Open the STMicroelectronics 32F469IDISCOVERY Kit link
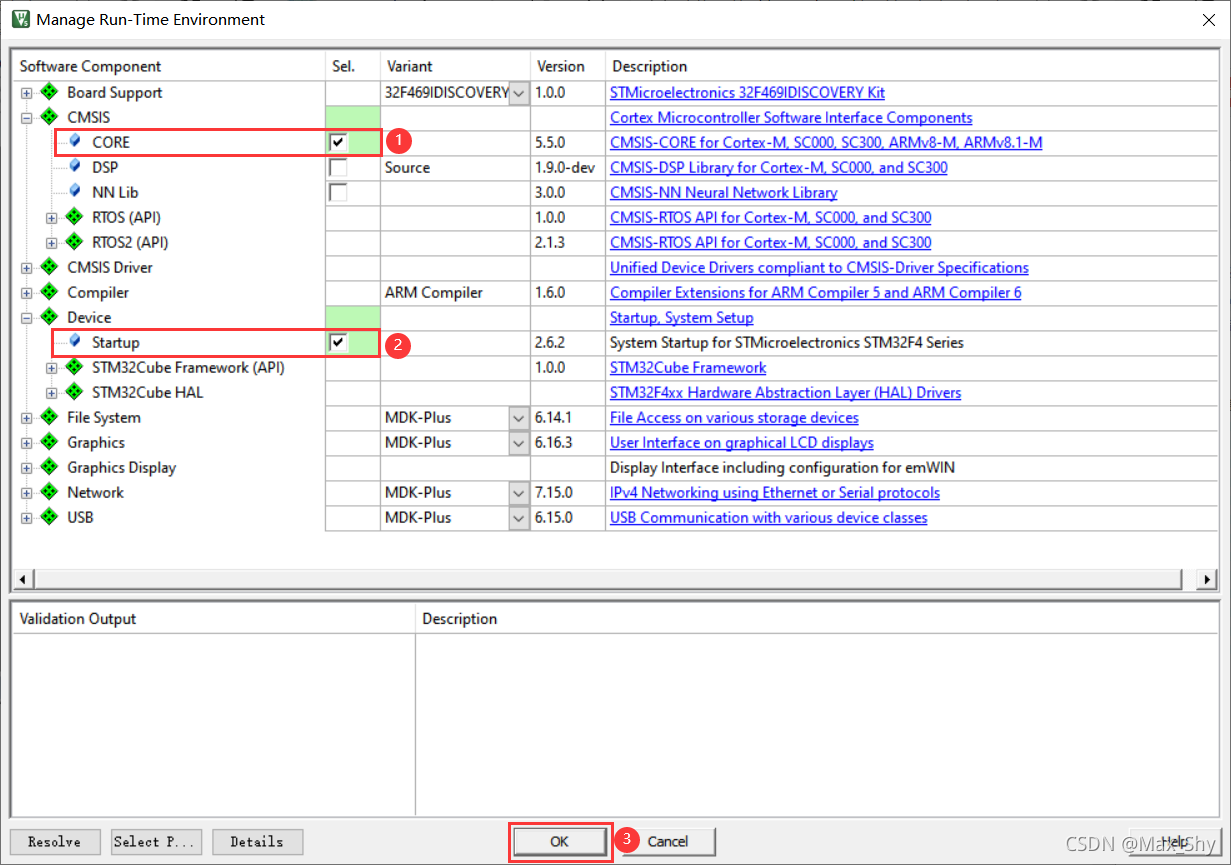Image resolution: width=1231 pixels, height=865 pixels. [x=747, y=92]
